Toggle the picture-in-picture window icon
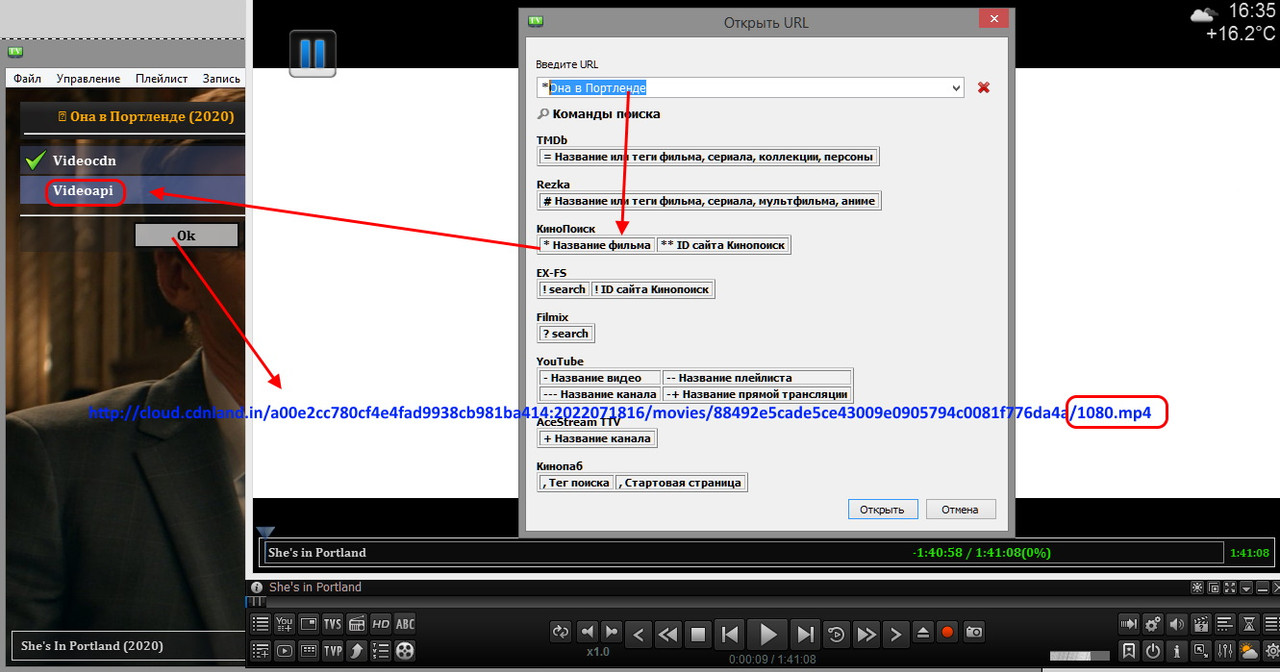Screen dimensions: 1280x672 [309, 624]
